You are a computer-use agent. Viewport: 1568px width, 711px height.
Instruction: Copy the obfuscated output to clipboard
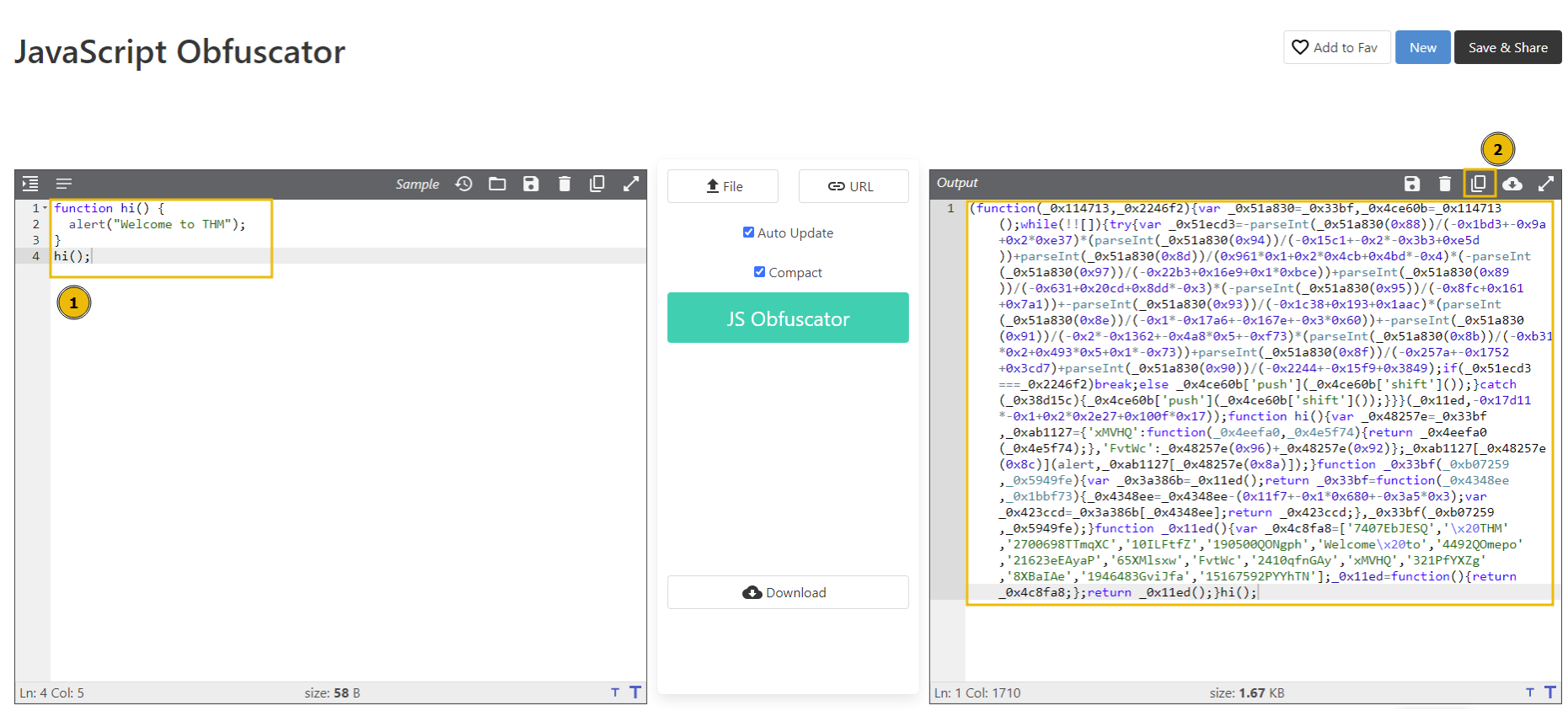click(1479, 184)
